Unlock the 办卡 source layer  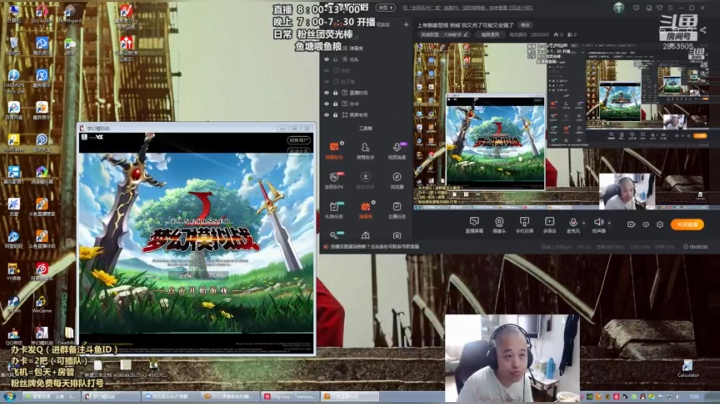click(x=335, y=104)
